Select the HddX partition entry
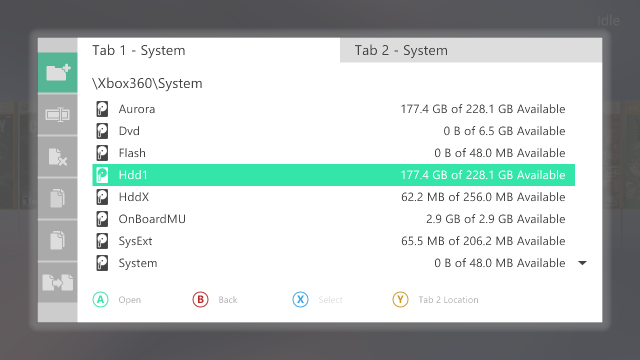 333,197
